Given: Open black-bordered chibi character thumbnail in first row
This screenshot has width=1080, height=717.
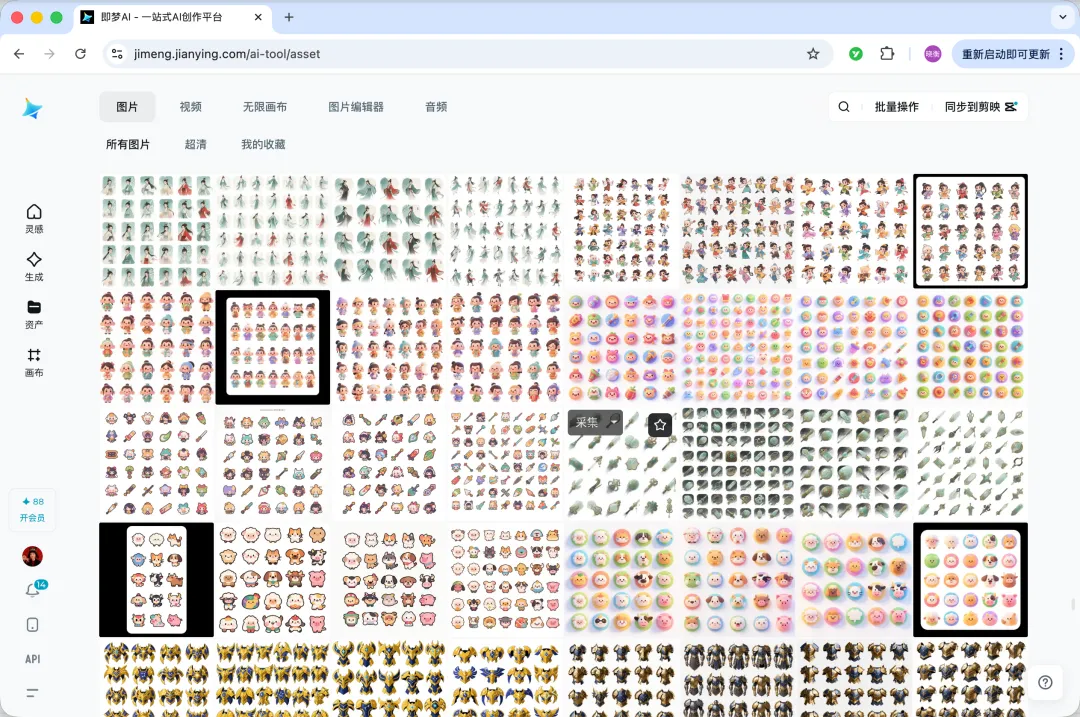Looking at the screenshot, I should (x=970, y=231).
